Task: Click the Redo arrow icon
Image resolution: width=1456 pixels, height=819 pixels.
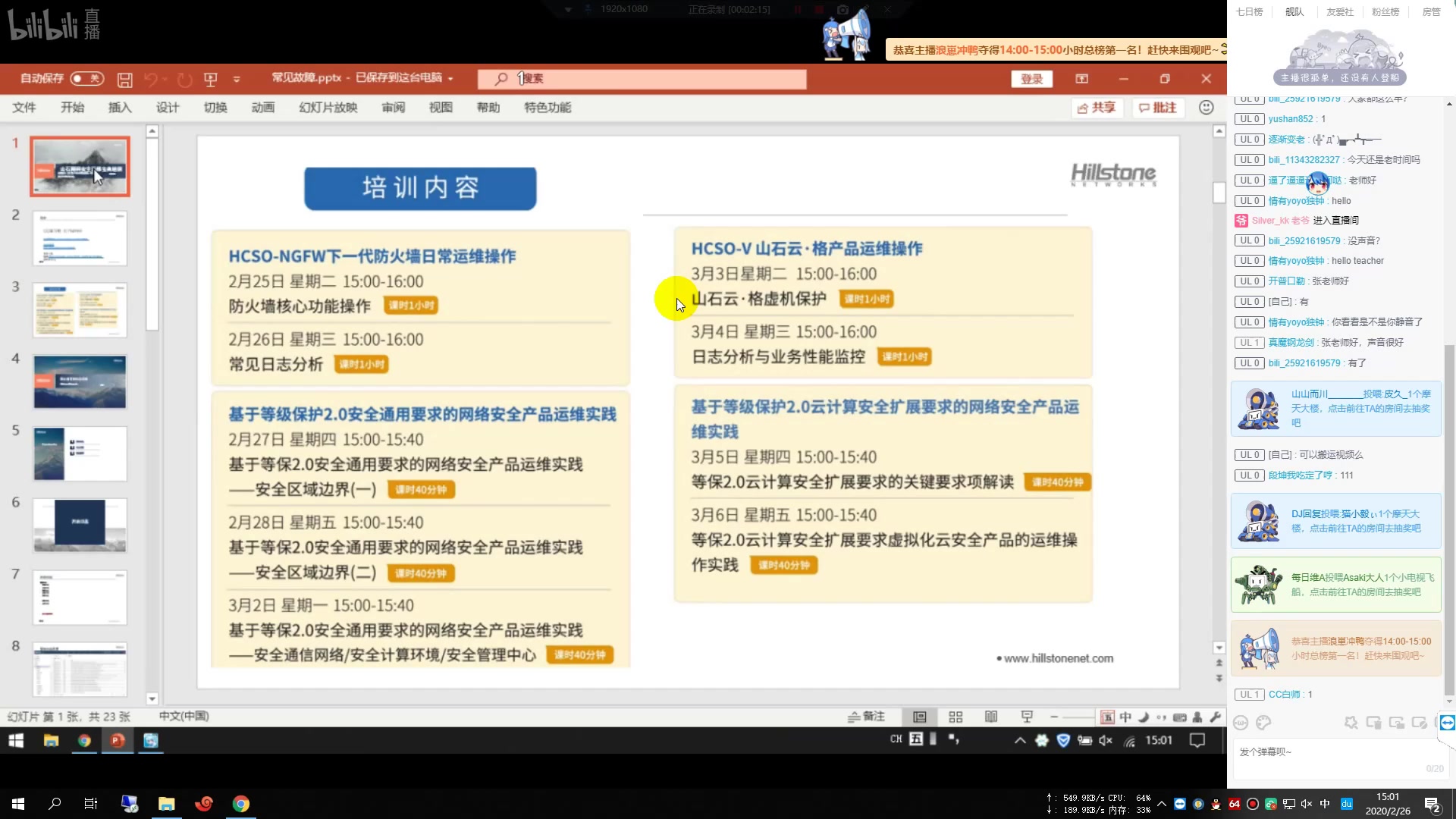Action: 184,79
